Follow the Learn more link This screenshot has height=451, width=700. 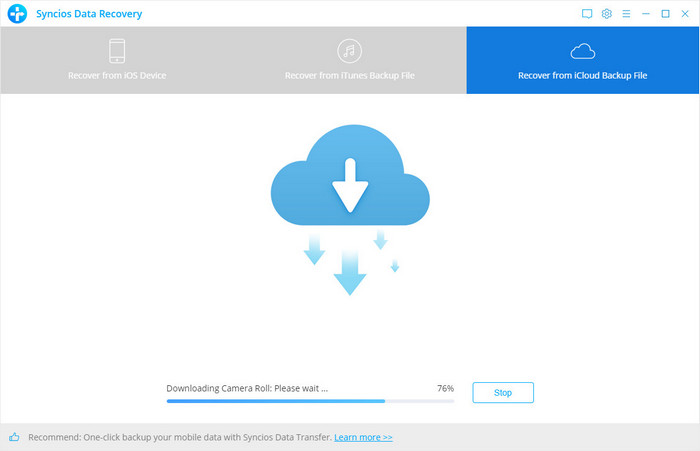click(x=363, y=437)
